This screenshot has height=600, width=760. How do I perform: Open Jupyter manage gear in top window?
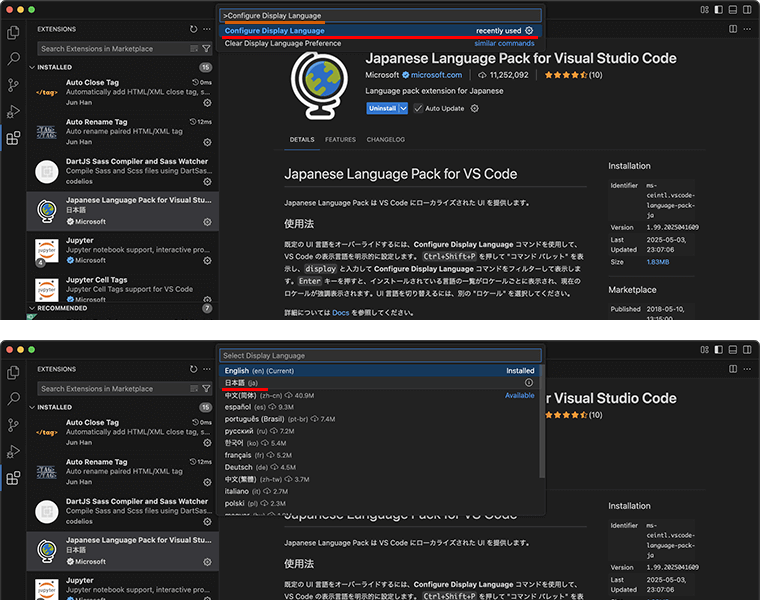(x=207, y=261)
